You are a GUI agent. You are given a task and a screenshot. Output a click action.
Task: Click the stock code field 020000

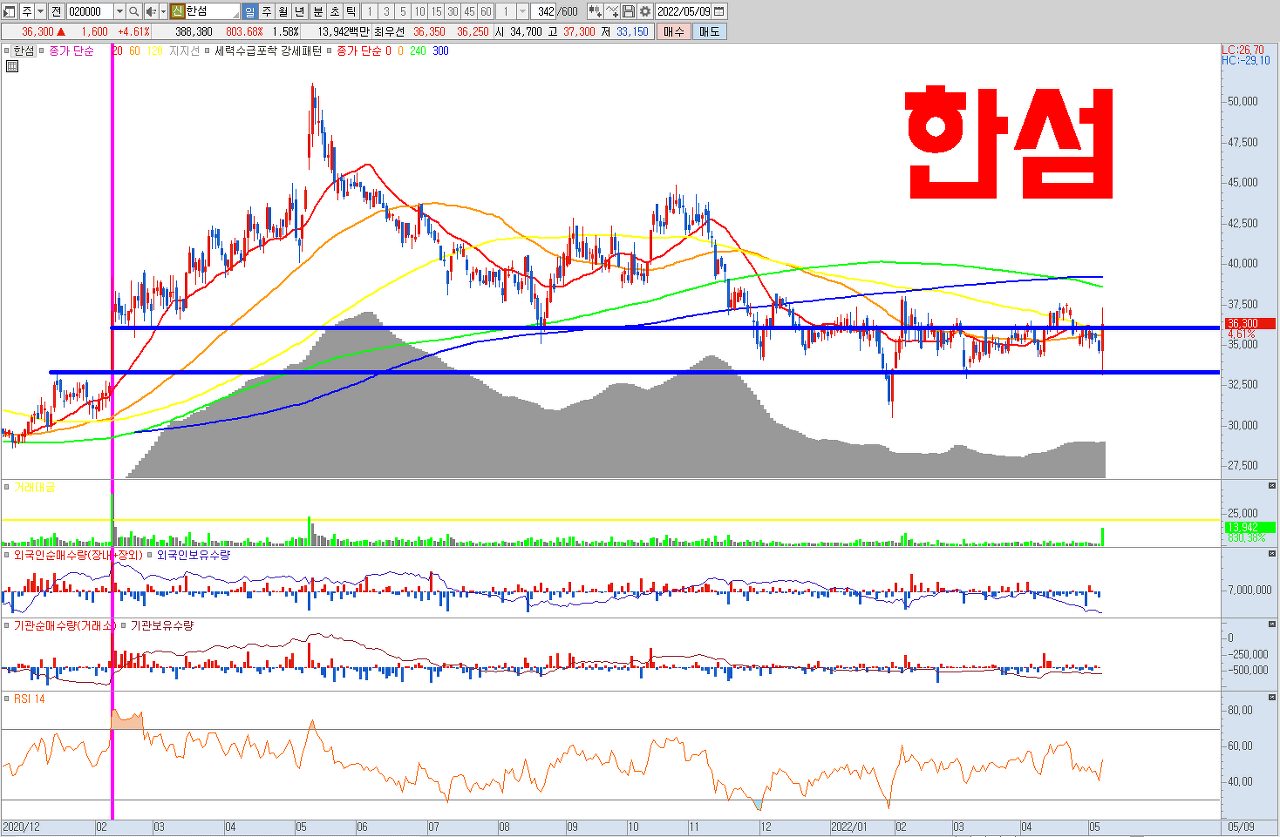coord(89,11)
